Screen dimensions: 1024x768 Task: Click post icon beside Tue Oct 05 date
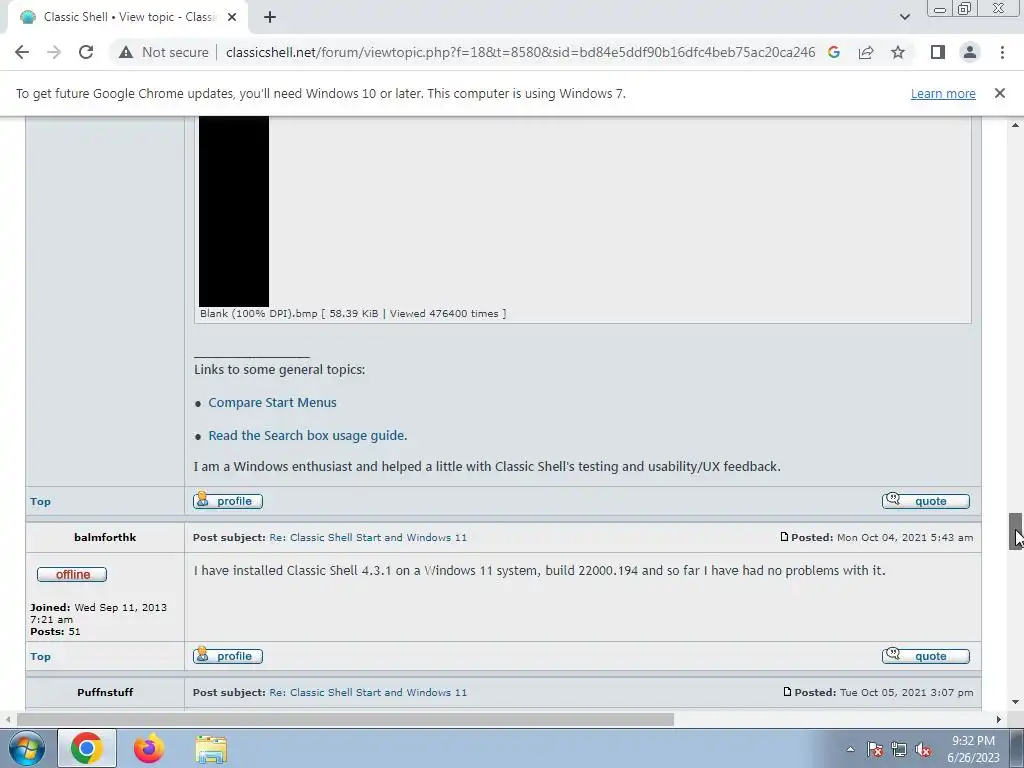[788, 692]
